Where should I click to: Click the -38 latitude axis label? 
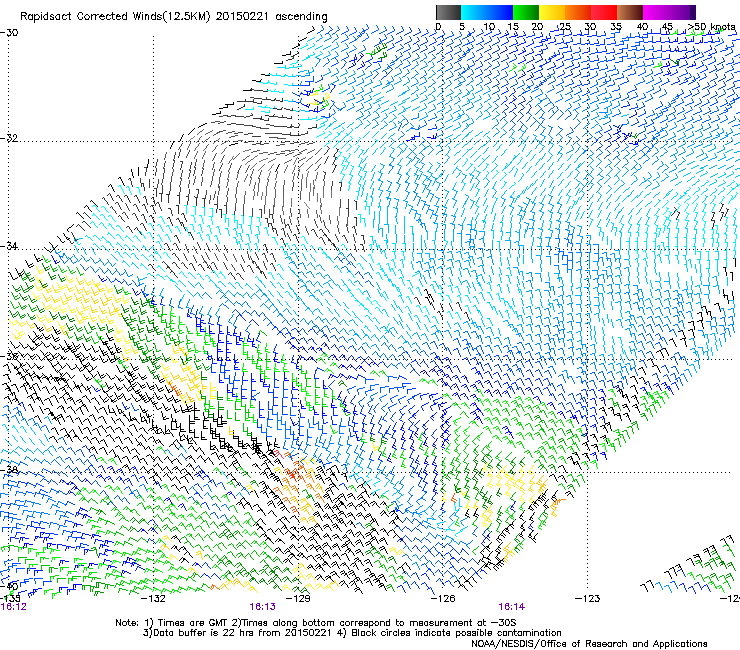(x=9, y=470)
